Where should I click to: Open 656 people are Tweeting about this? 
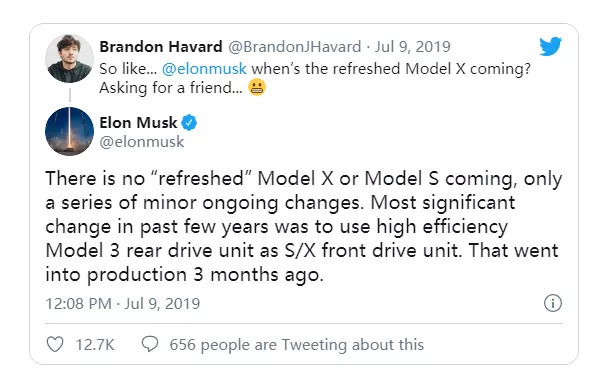click(x=296, y=345)
